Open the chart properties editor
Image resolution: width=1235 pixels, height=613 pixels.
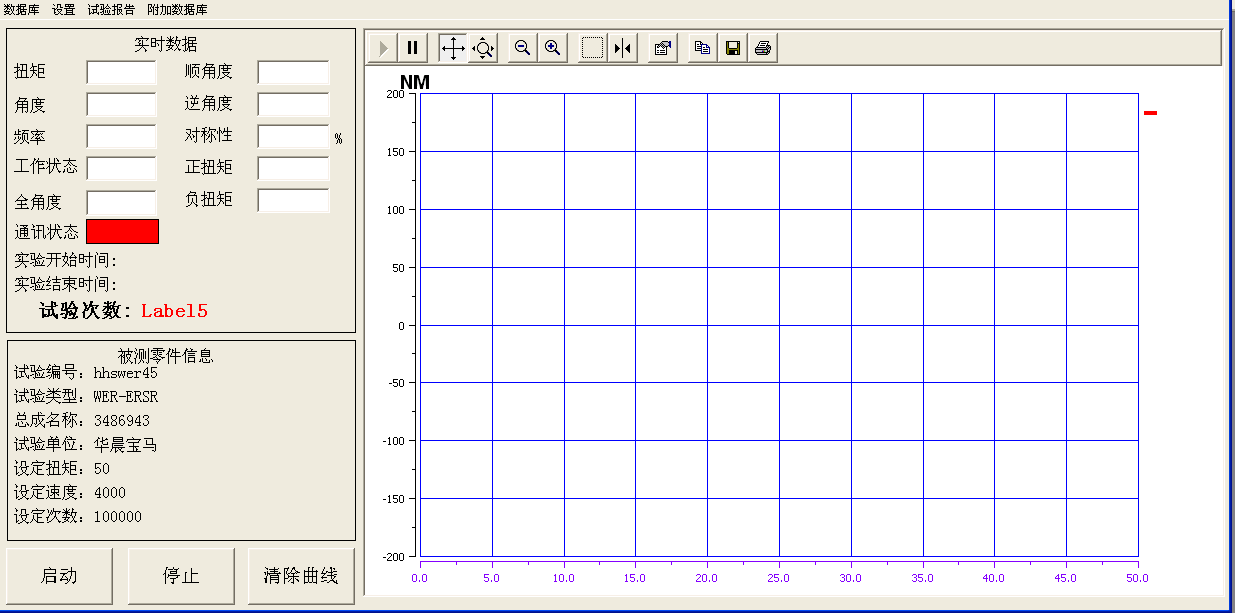(x=662, y=48)
